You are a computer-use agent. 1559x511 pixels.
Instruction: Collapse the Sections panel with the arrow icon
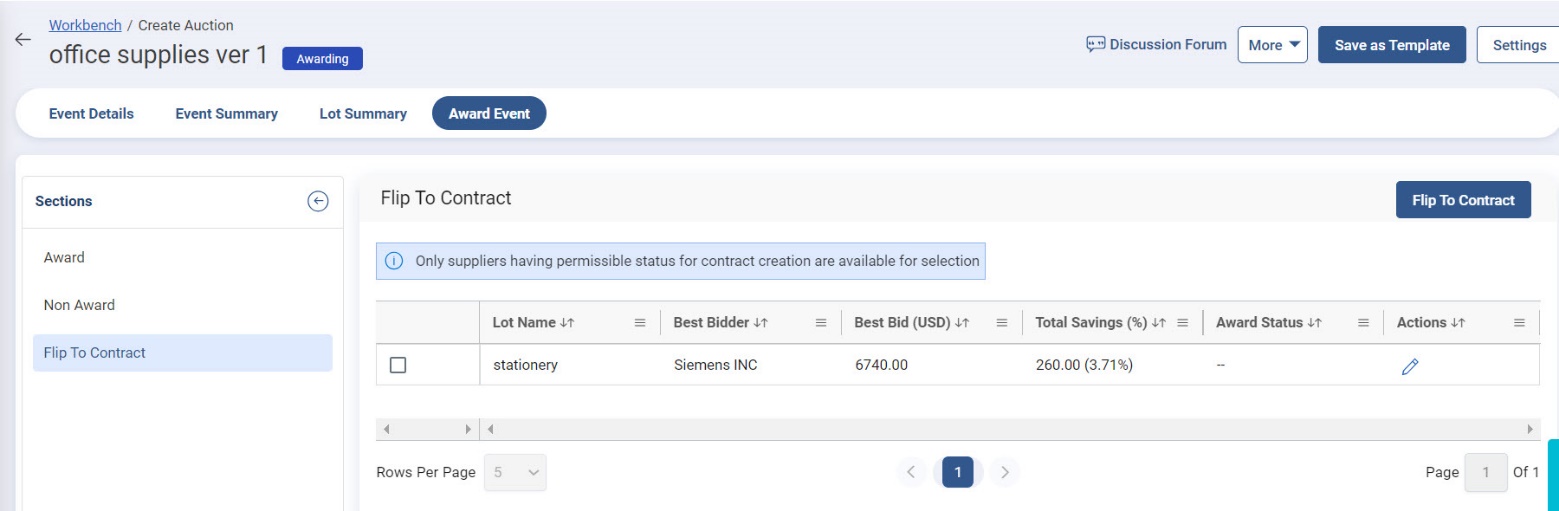coord(317,201)
